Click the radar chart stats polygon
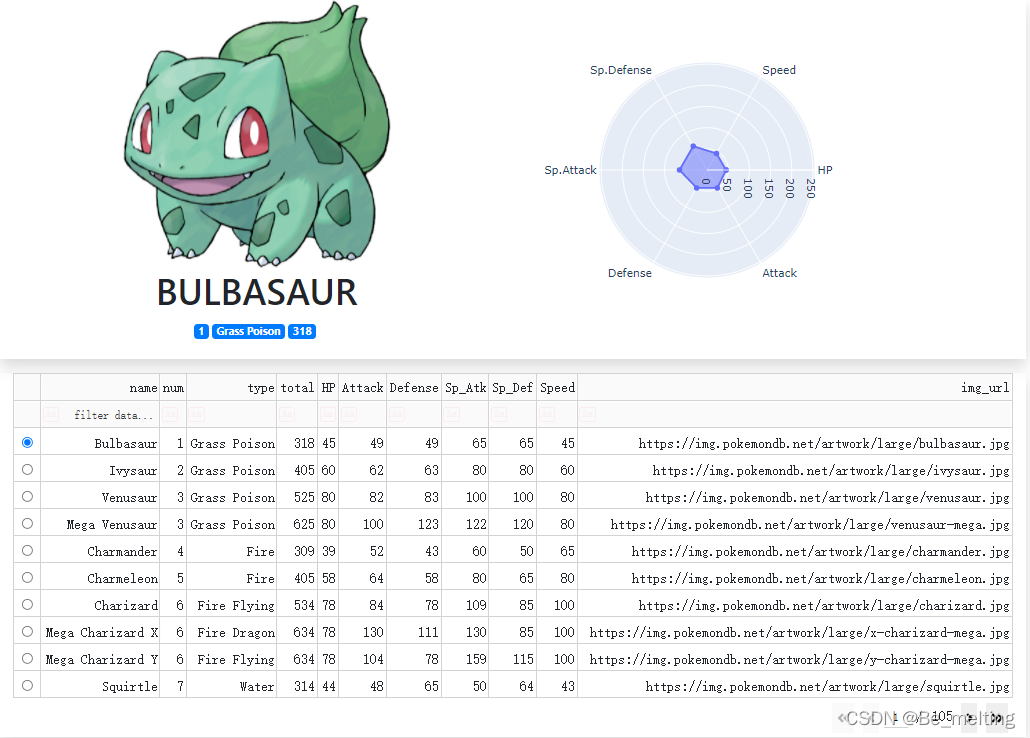This screenshot has height=738, width=1030. tap(702, 168)
